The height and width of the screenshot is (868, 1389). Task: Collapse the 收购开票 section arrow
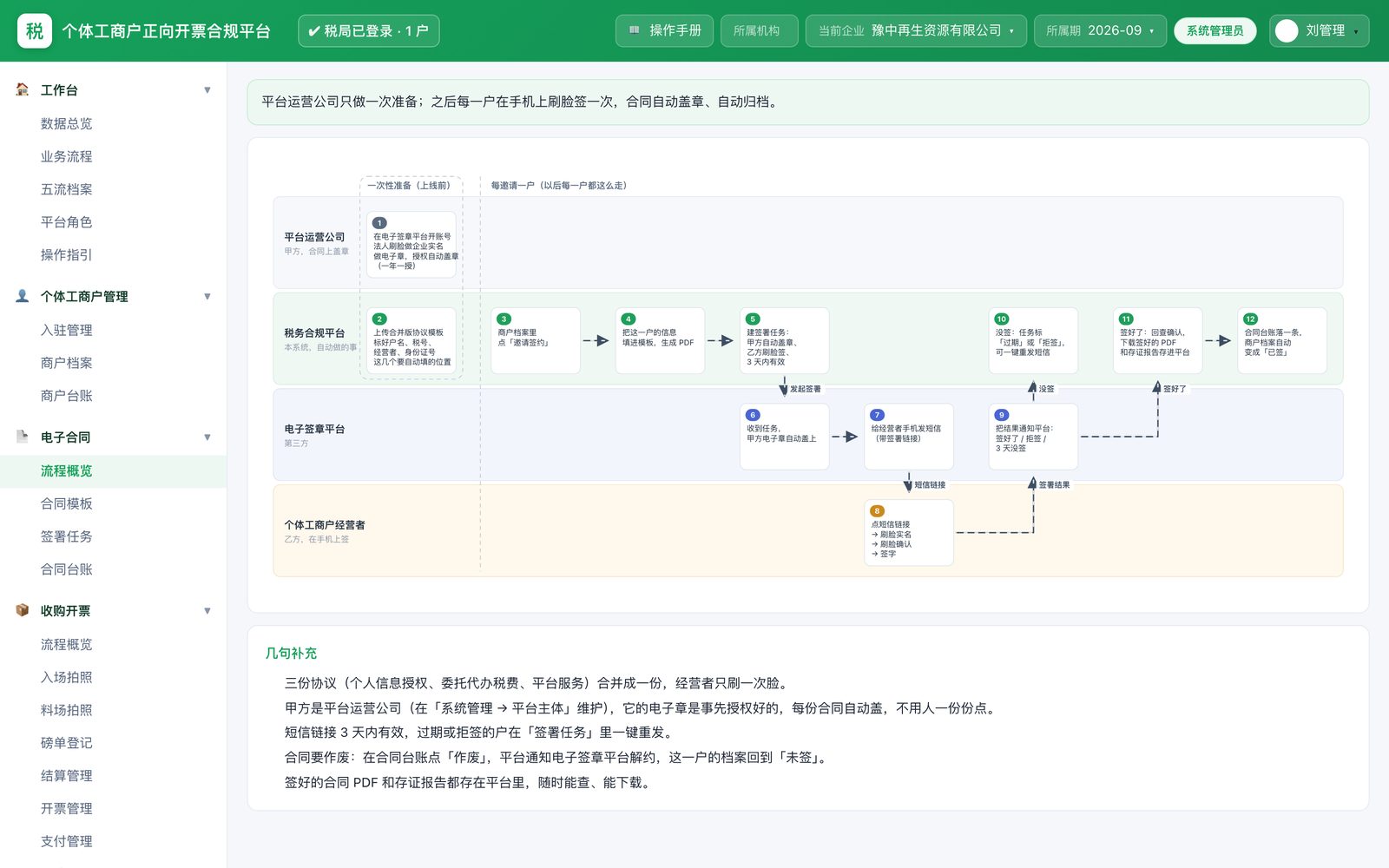(x=207, y=611)
